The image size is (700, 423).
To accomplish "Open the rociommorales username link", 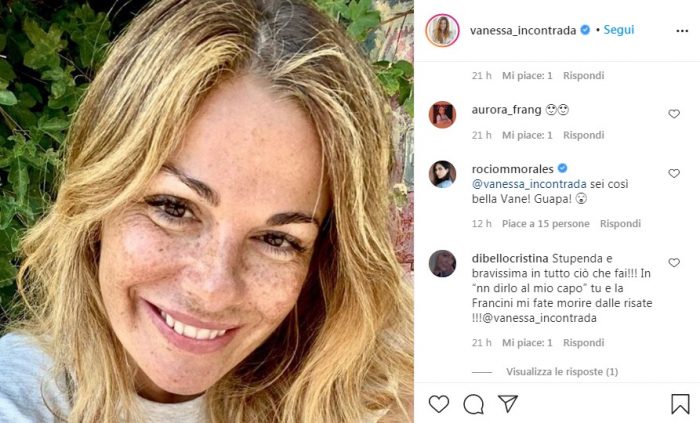I will (x=512, y=169).
